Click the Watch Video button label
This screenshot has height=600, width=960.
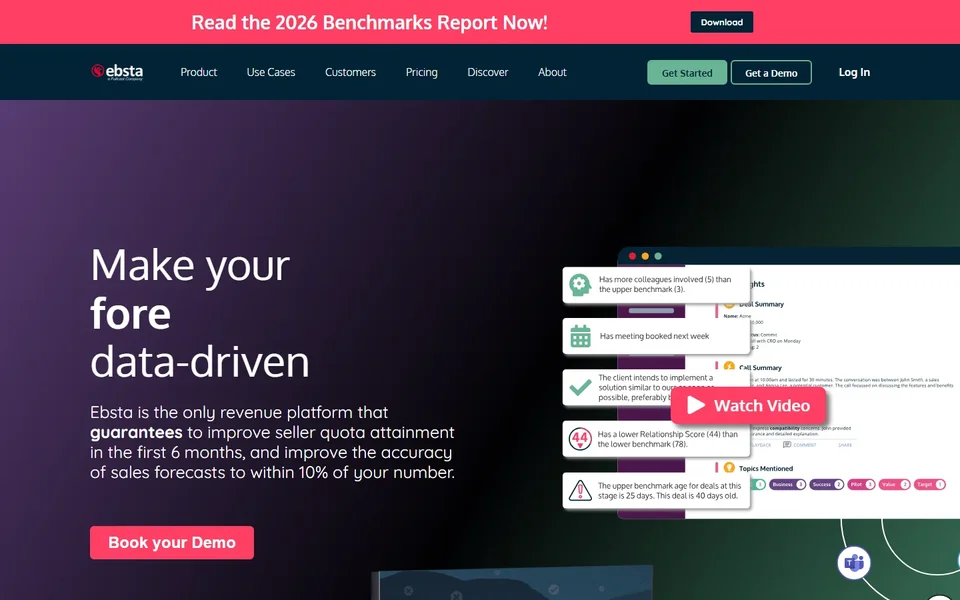pyautogui.click(x=762, y=405)
